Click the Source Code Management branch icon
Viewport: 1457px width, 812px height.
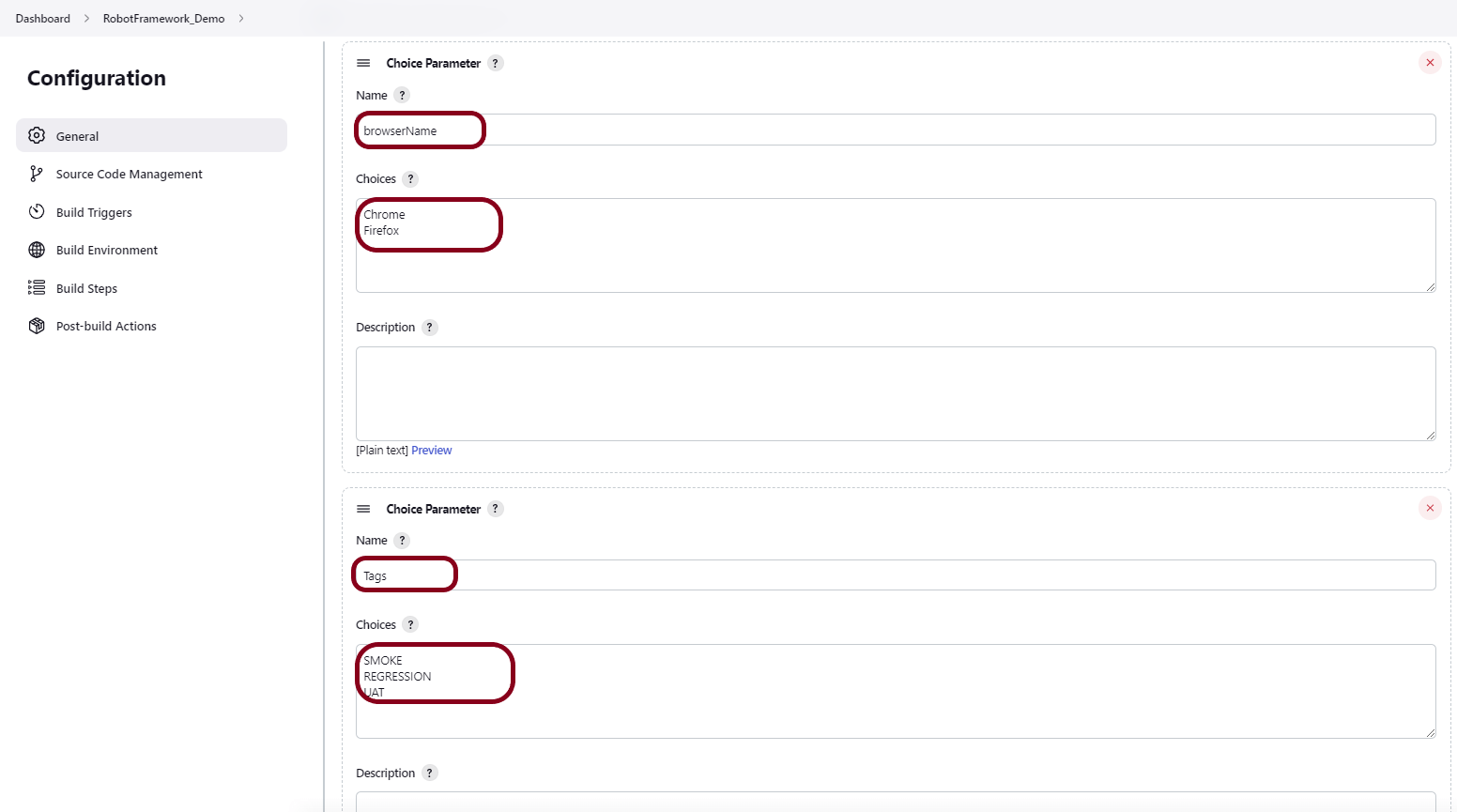click(x=36, y=174)
